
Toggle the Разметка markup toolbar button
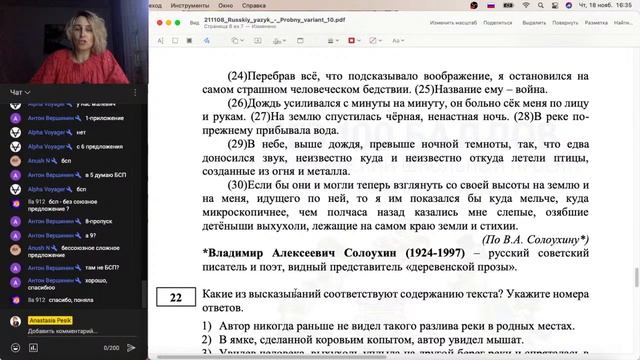pos(596,23)
